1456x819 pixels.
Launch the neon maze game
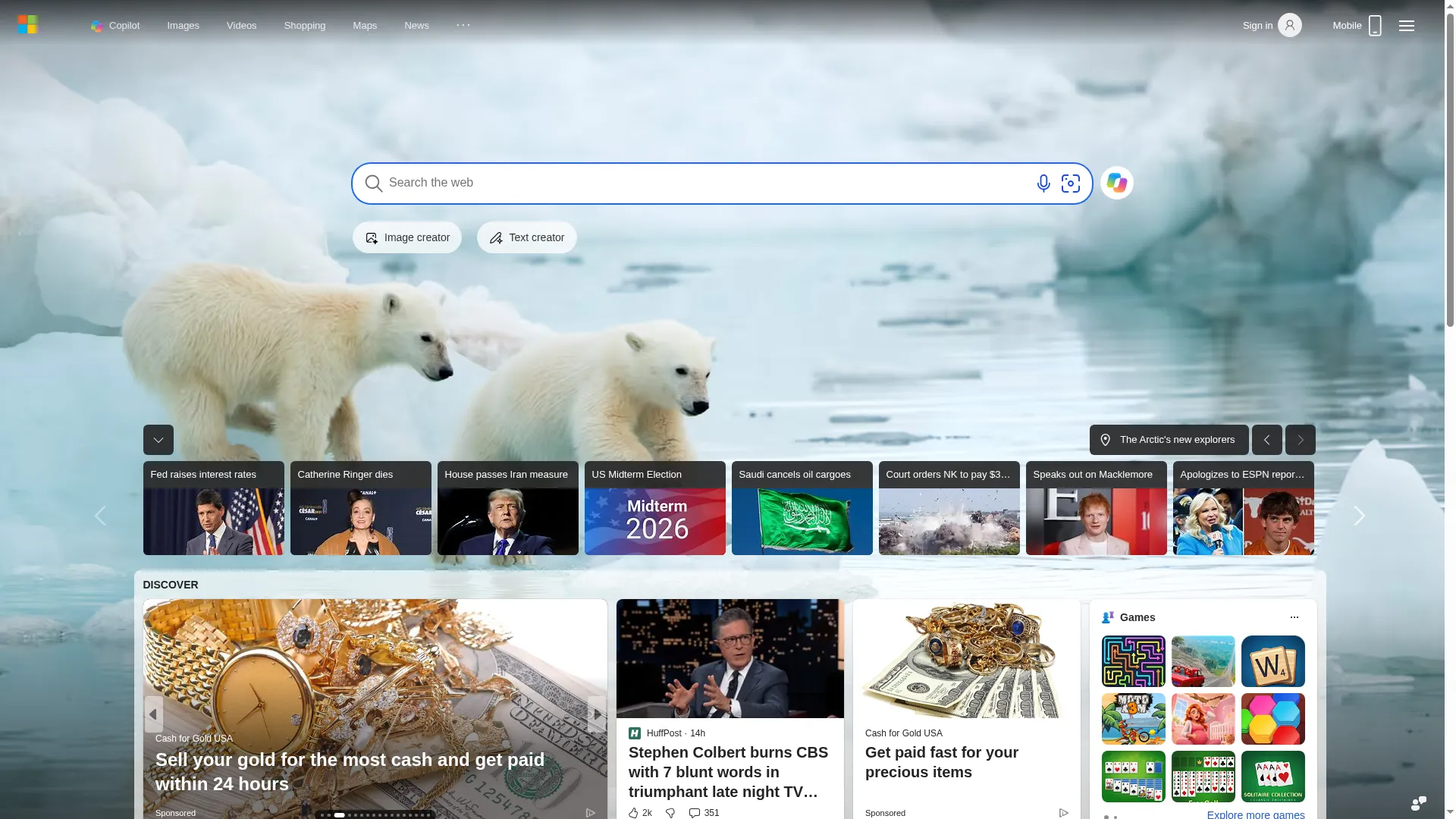click(x=1134, y=661)
